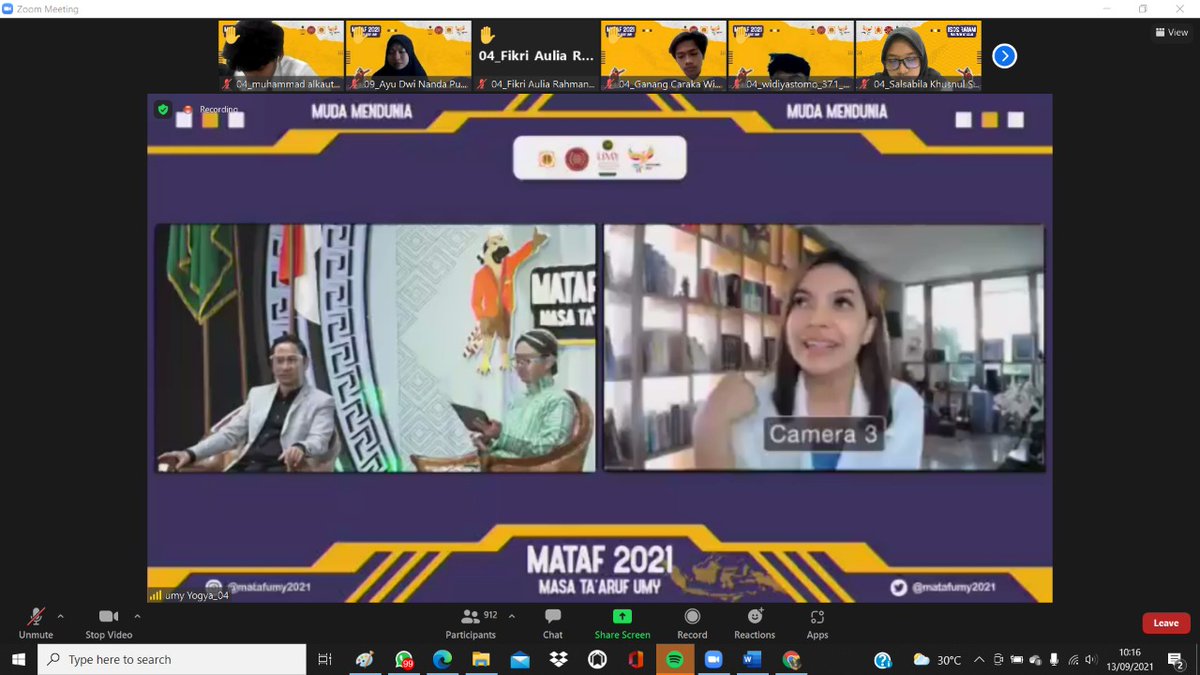This screenshot has height=675, width=1200.
Task: Select Ayu Dwi Nanda video thumbnail
Action: pyautogui.click(x=408, y=56)
